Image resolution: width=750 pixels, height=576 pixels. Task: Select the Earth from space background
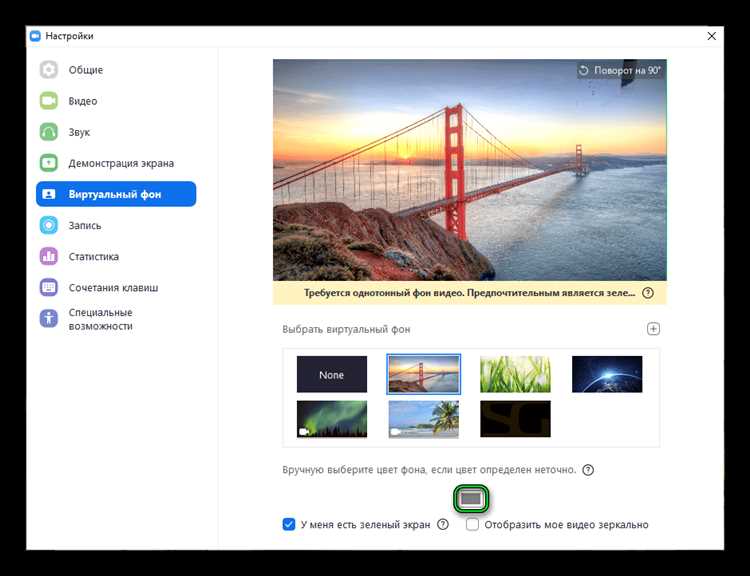coord(607,374)
